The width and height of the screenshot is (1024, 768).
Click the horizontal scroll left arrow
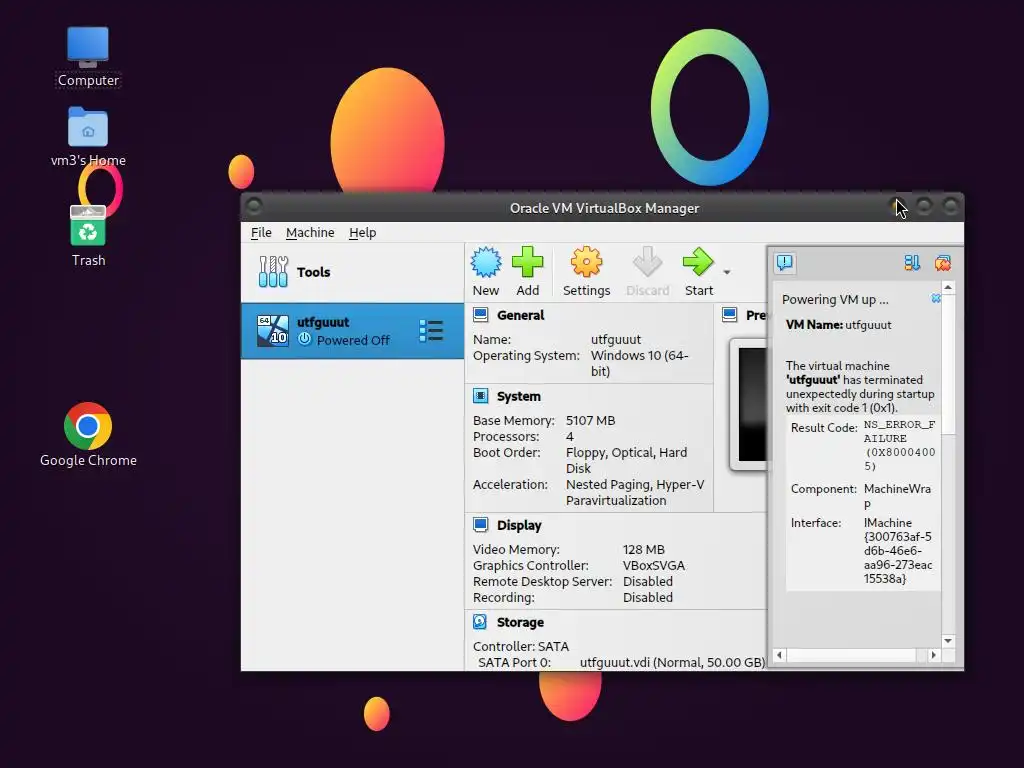pyautogui.click(x=779, y=655)
